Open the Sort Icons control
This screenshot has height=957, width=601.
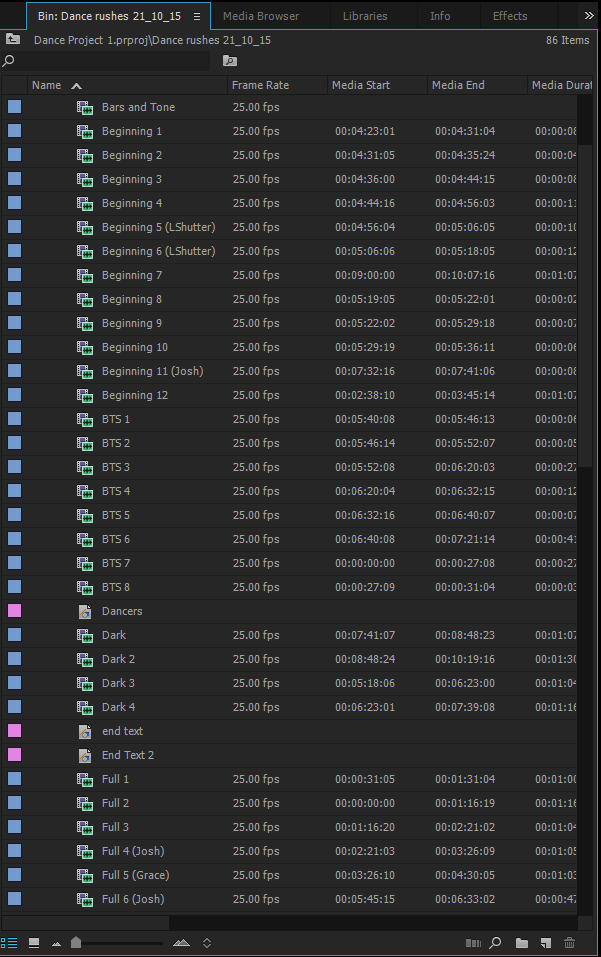pos(207,943)
